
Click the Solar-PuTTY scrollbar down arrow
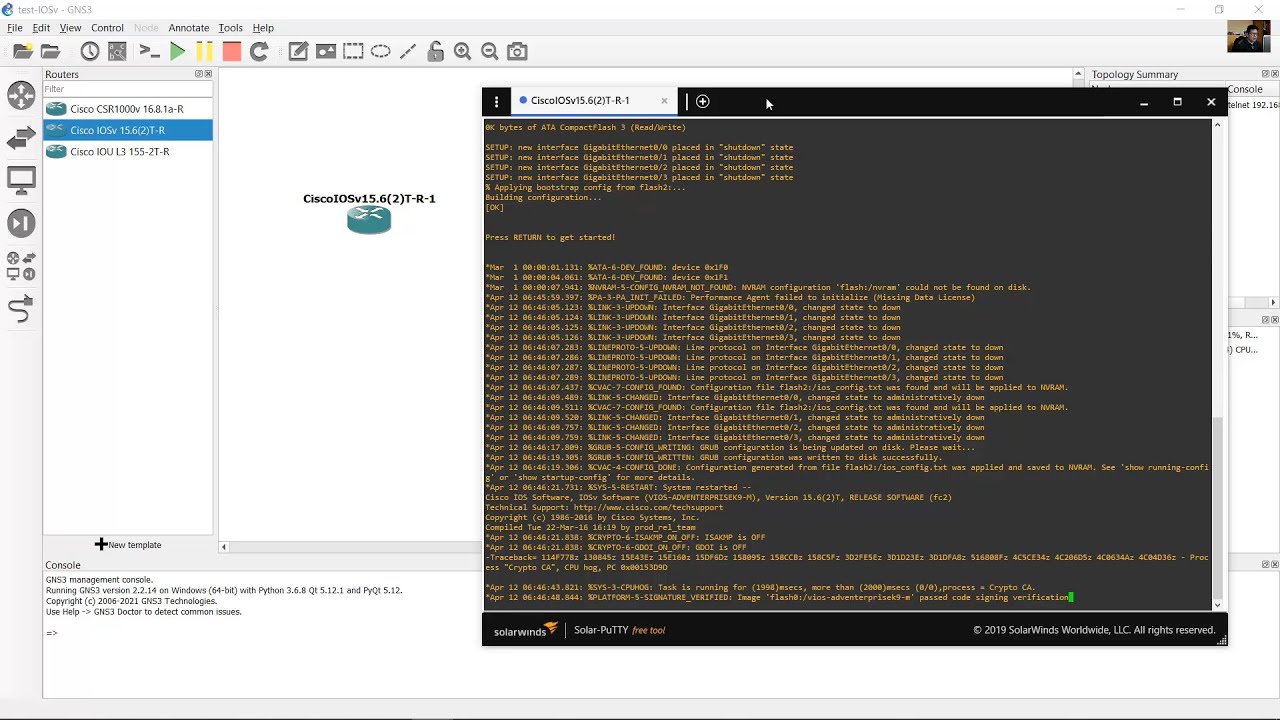[x=1217, y=605]
